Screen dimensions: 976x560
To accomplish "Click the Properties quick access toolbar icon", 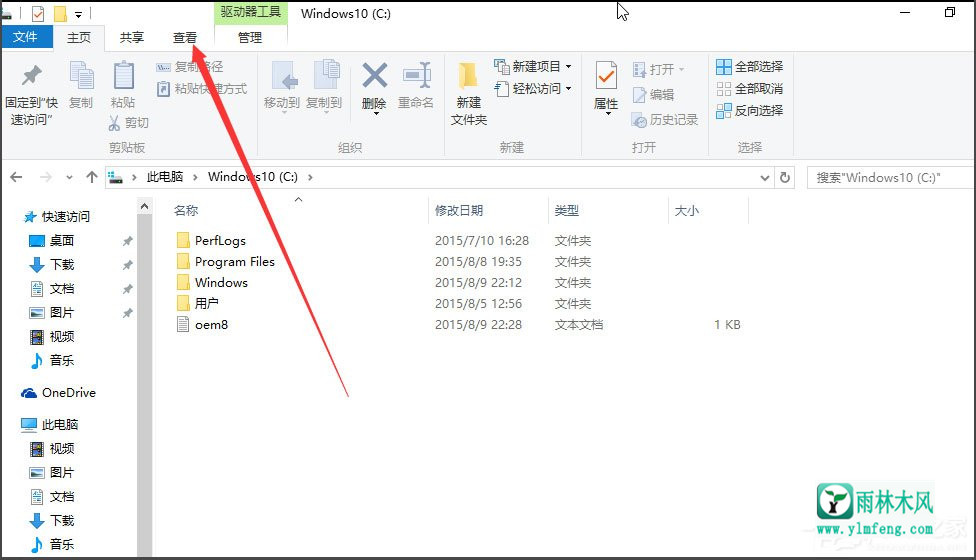I will coord(38,13).
